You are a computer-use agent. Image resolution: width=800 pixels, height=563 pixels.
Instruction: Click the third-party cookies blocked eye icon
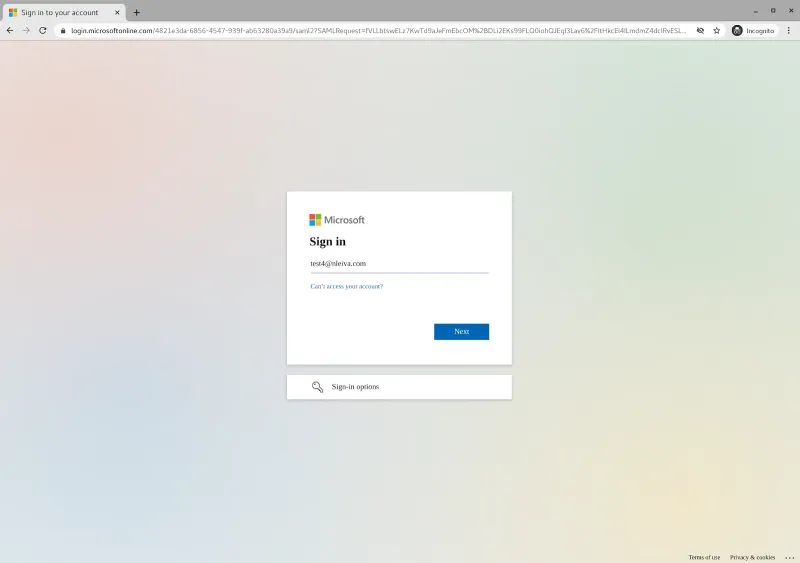(701, 31)
